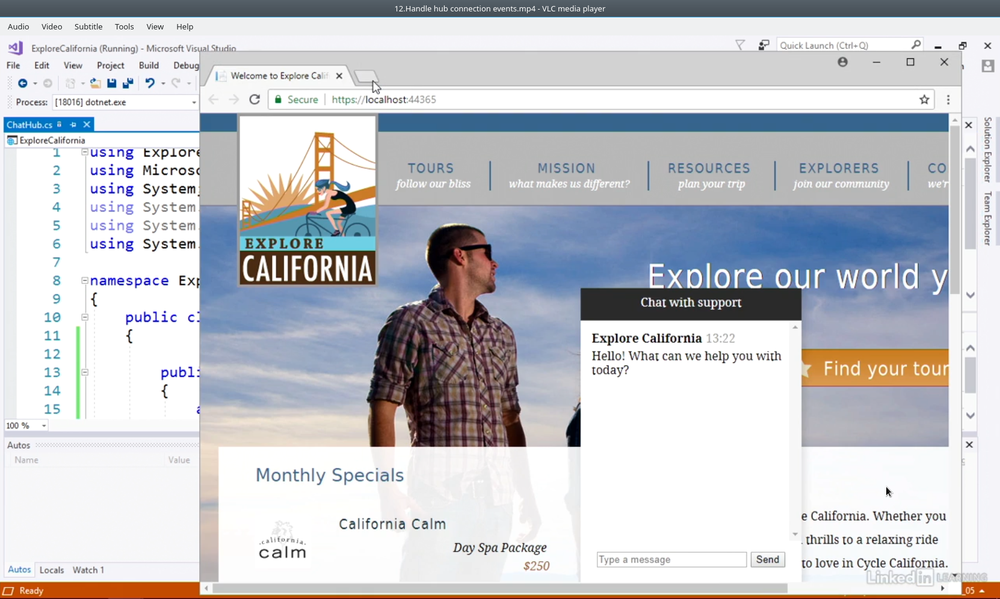
Task: Click the California Calm special title
Action: 392,524
